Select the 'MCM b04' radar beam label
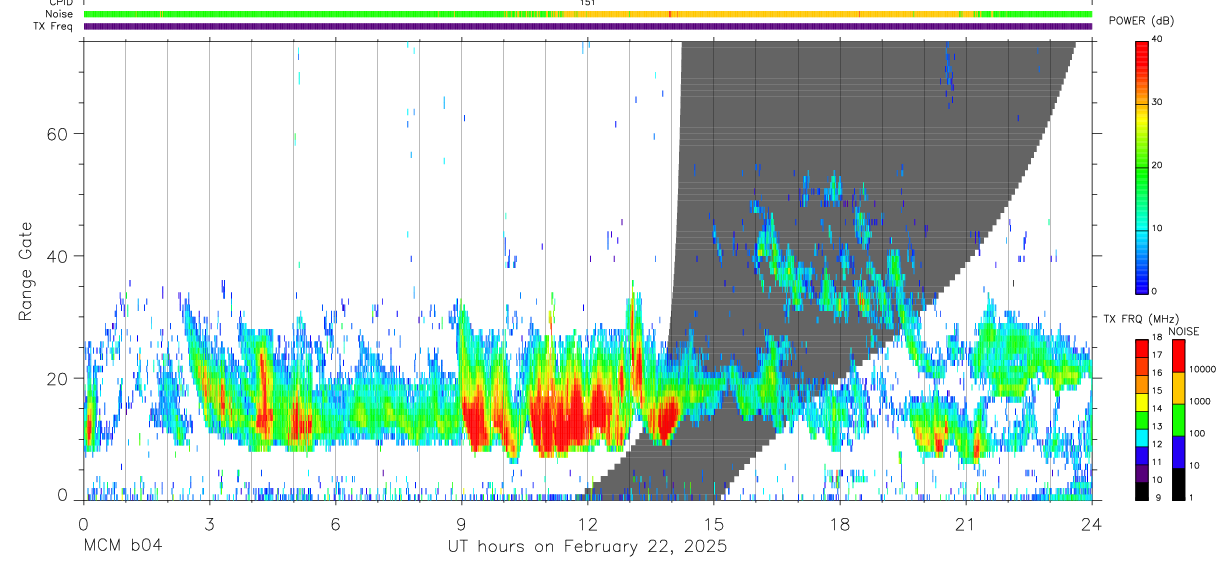 (x=122, y=547)
